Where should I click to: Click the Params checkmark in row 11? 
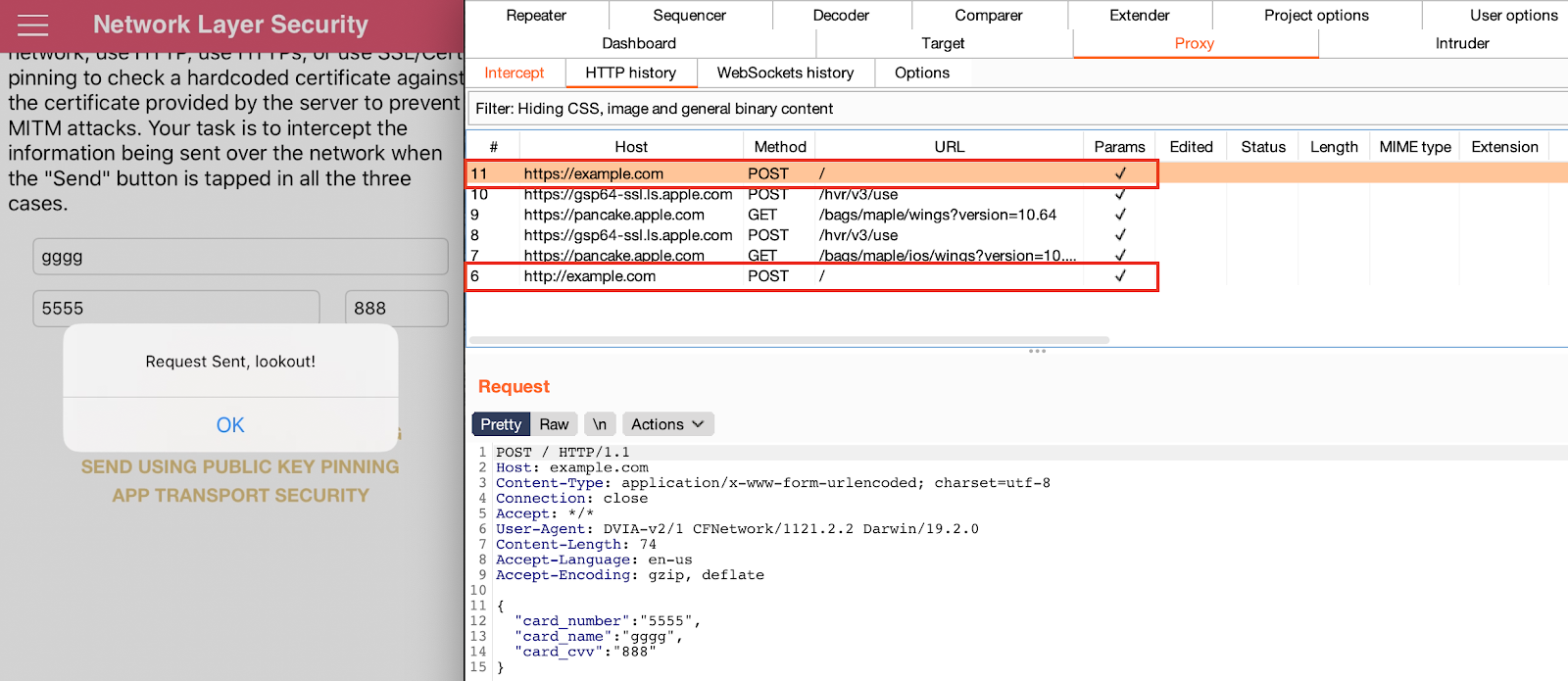tap(1119, 173)
